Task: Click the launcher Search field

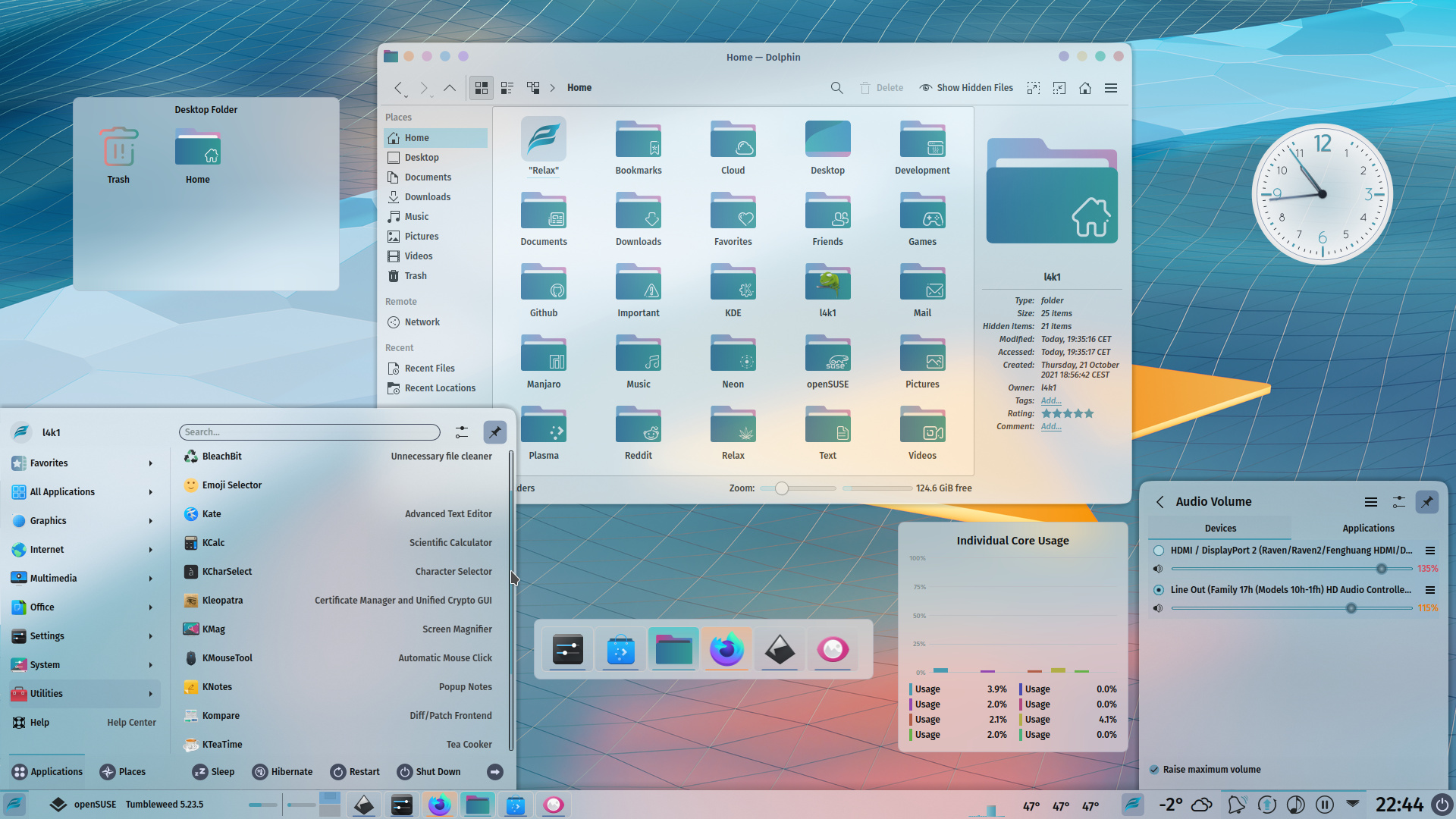Action: coord(309,432)
